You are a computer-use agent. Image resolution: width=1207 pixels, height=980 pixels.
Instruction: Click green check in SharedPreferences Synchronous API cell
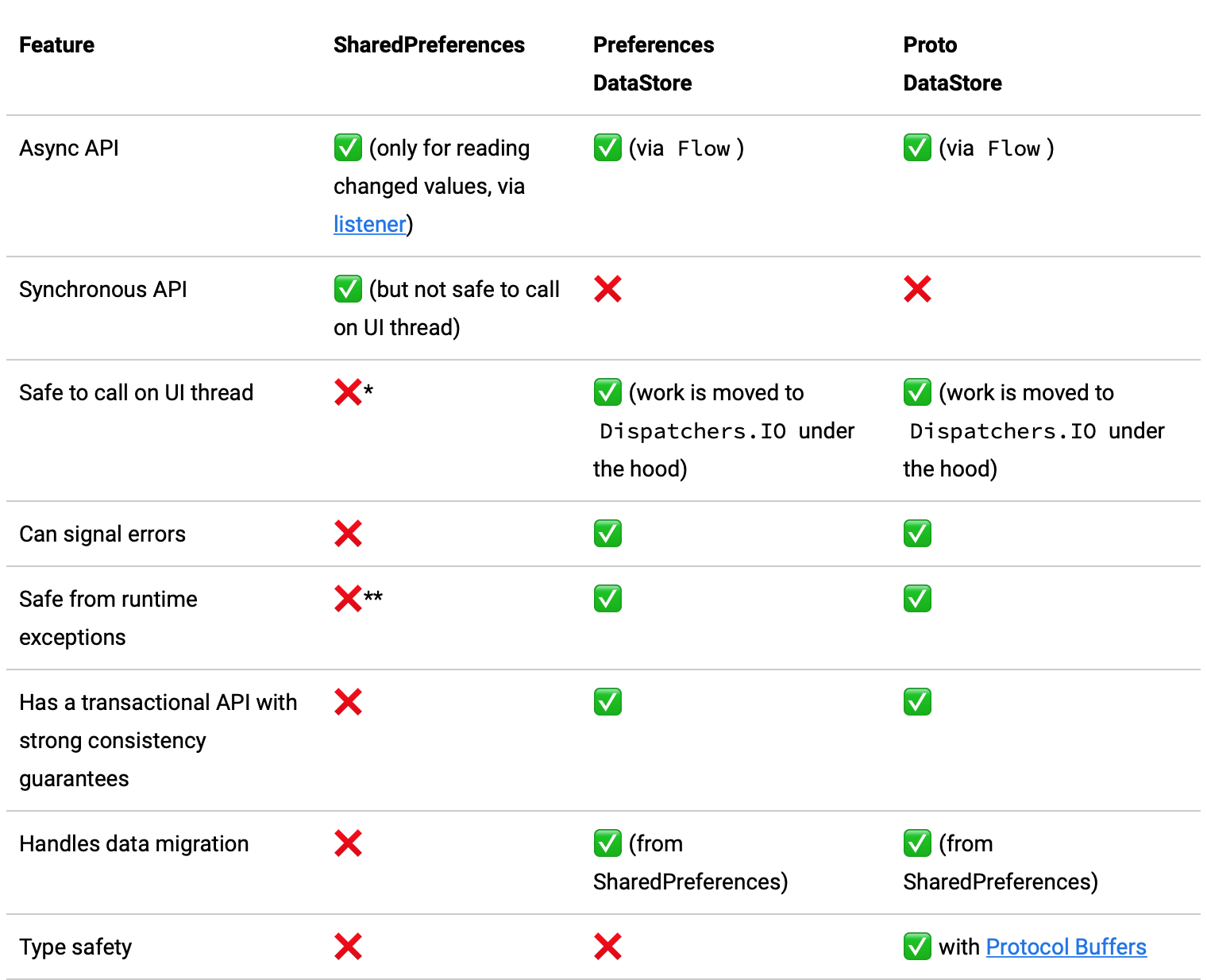(x=348, y=289)
